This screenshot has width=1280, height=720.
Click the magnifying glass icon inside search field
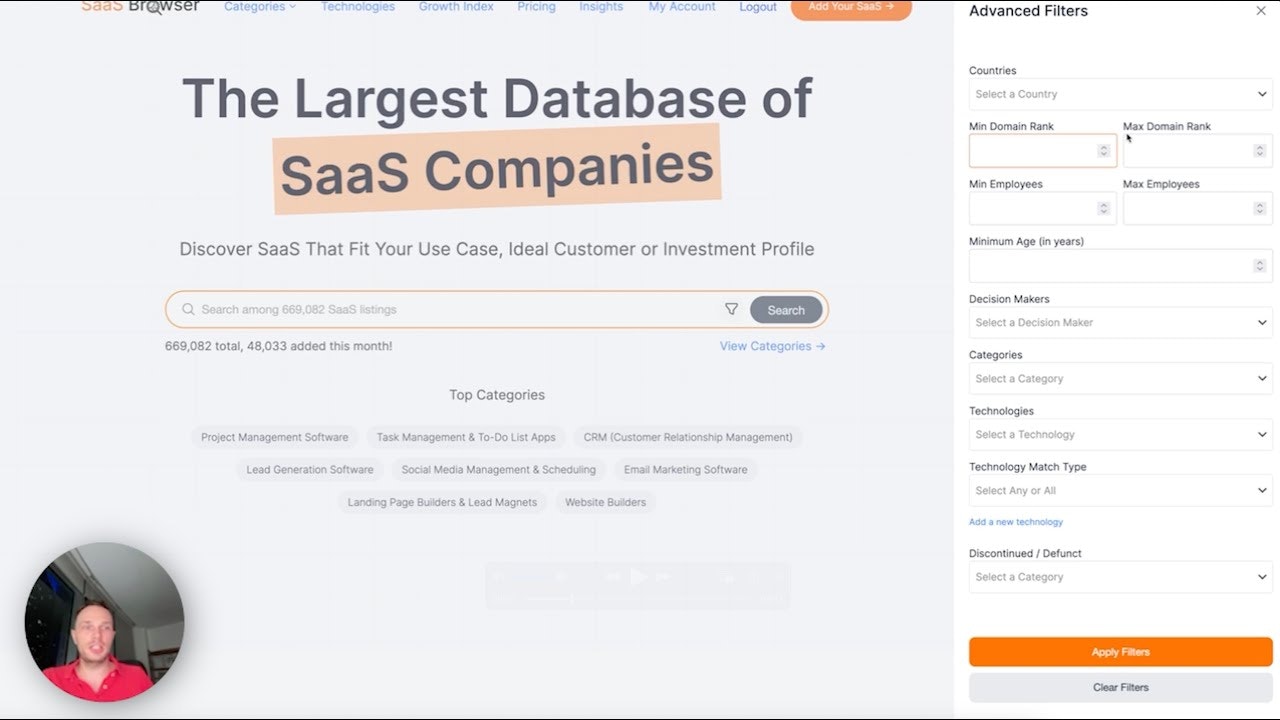pos(188,309)
